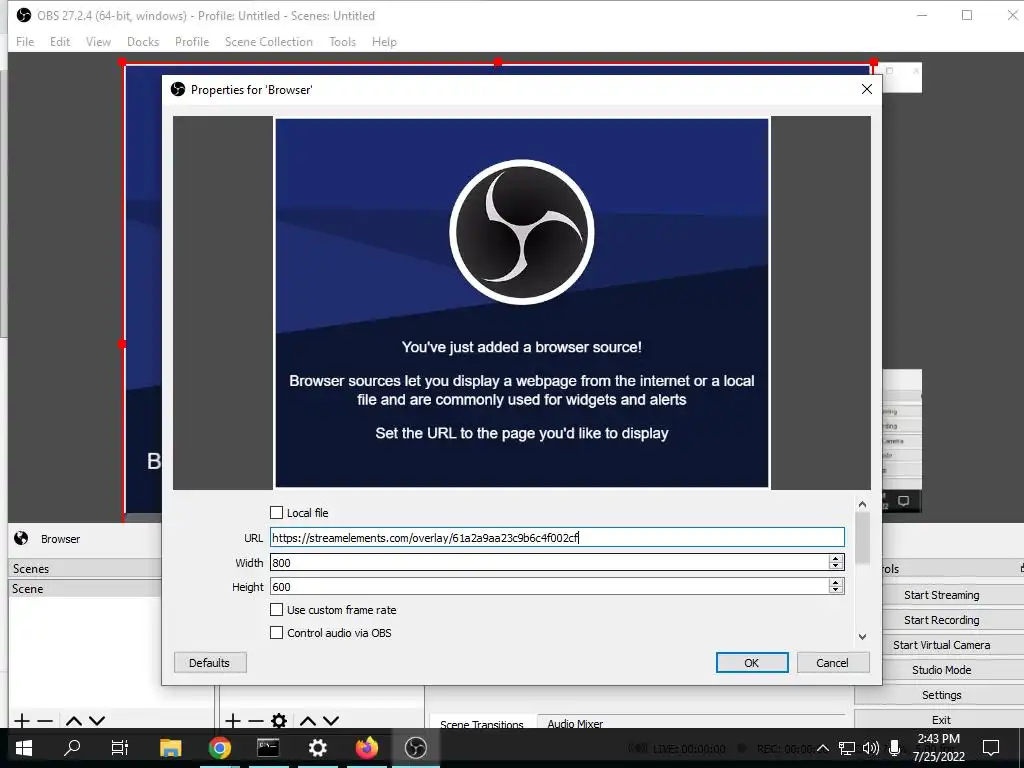This screenshot has width=1024, height=768.
Task: Click Start Streaming in OBS controls
Action: point(941,595)
